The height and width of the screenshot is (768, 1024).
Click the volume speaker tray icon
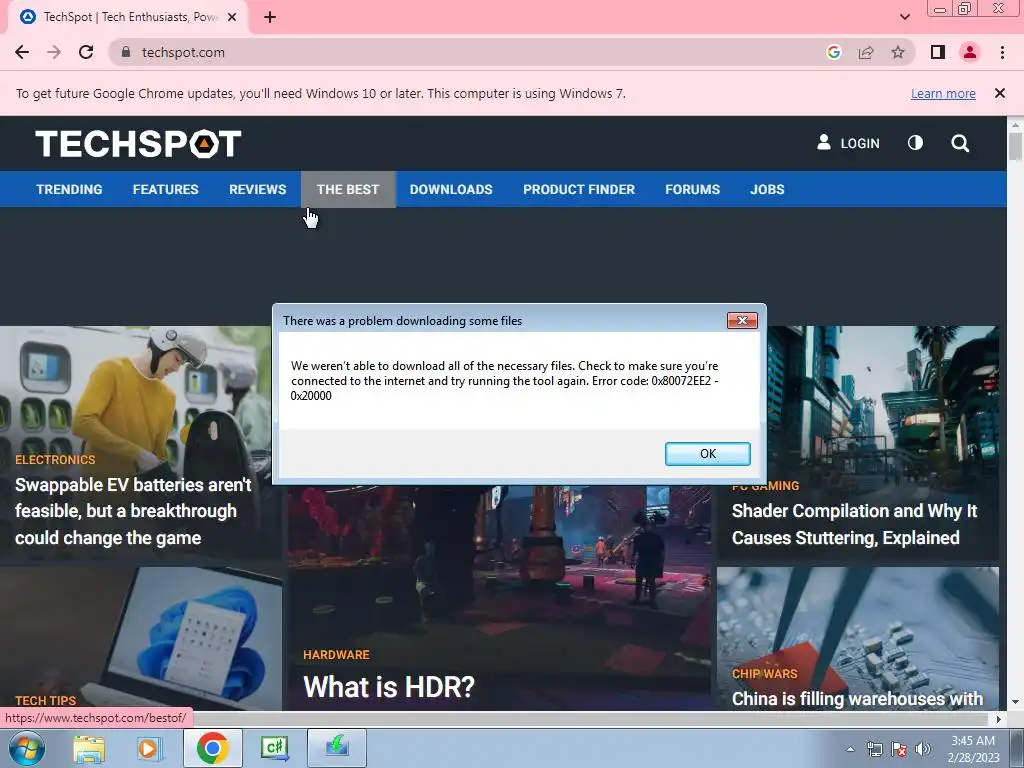tap(923, 749)
